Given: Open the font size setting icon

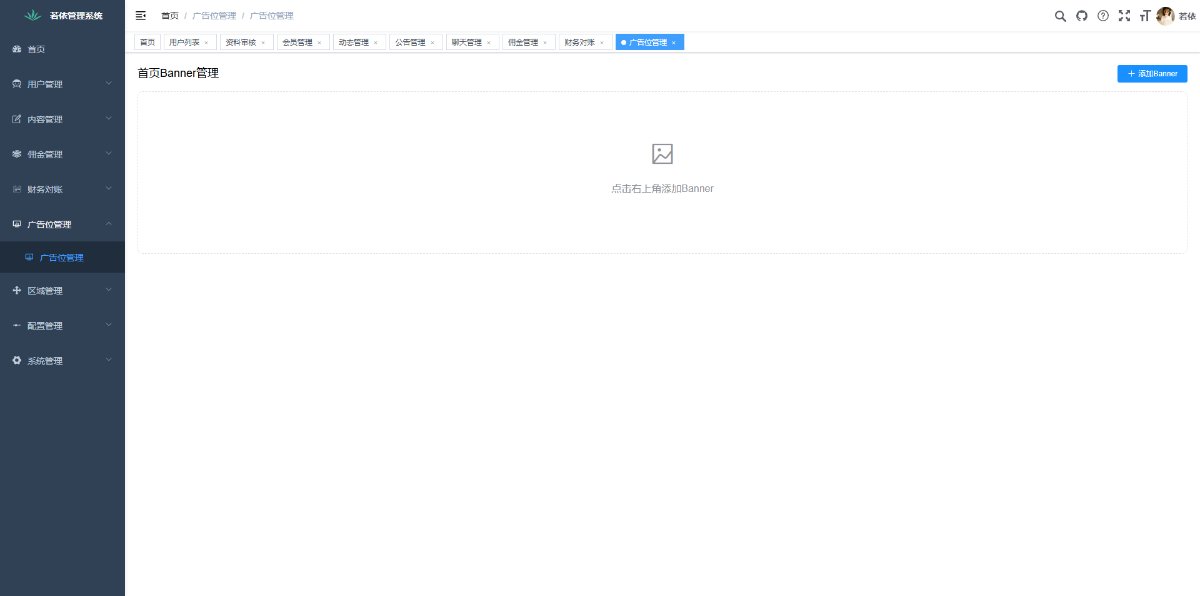Looking at the screenshot, I should 1145,16.
